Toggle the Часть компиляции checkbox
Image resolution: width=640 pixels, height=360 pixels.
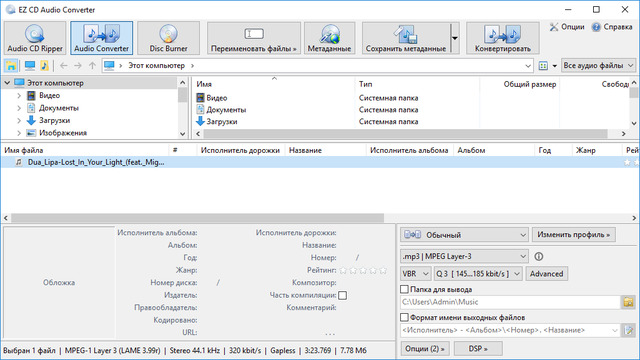343,296
